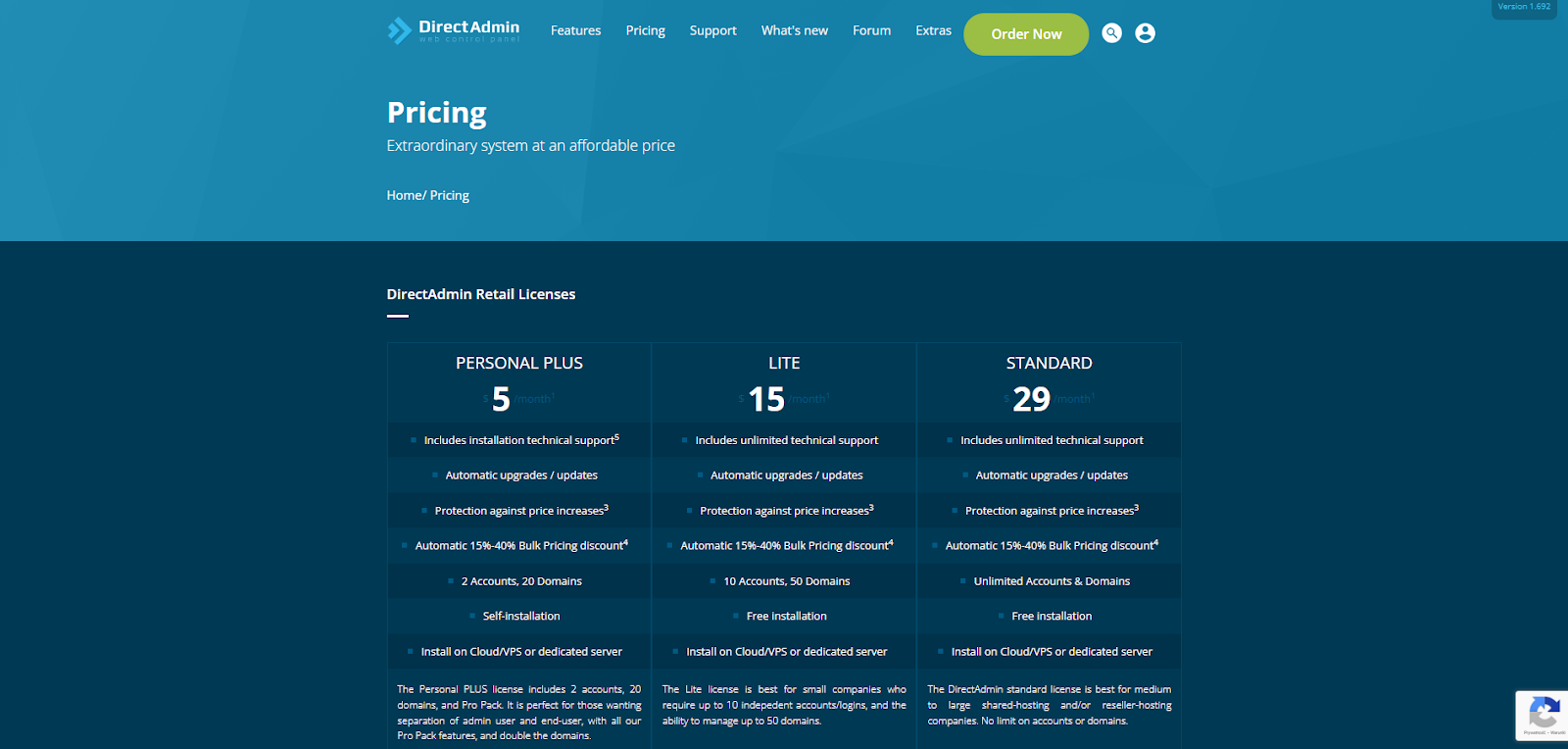1568x749 pixels.
Task: Click the Personal Plus 5 per month price
Action: (x=502, y=399)
